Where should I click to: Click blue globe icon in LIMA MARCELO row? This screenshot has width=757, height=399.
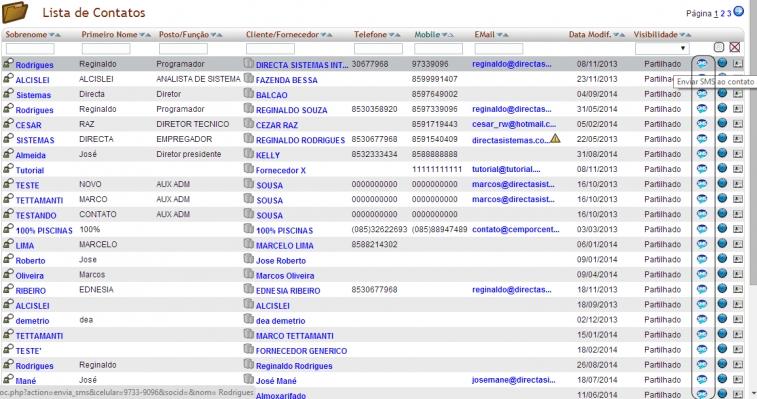722,243
